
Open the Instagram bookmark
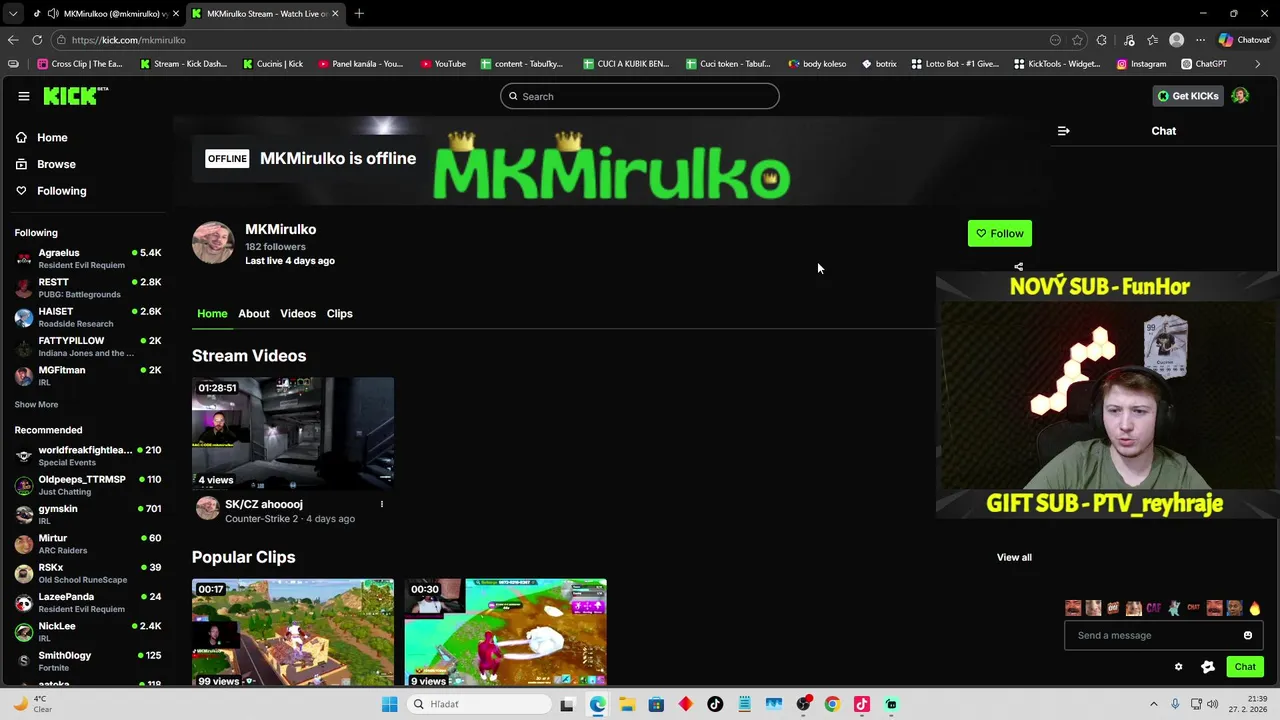(x=1141, y=64)
